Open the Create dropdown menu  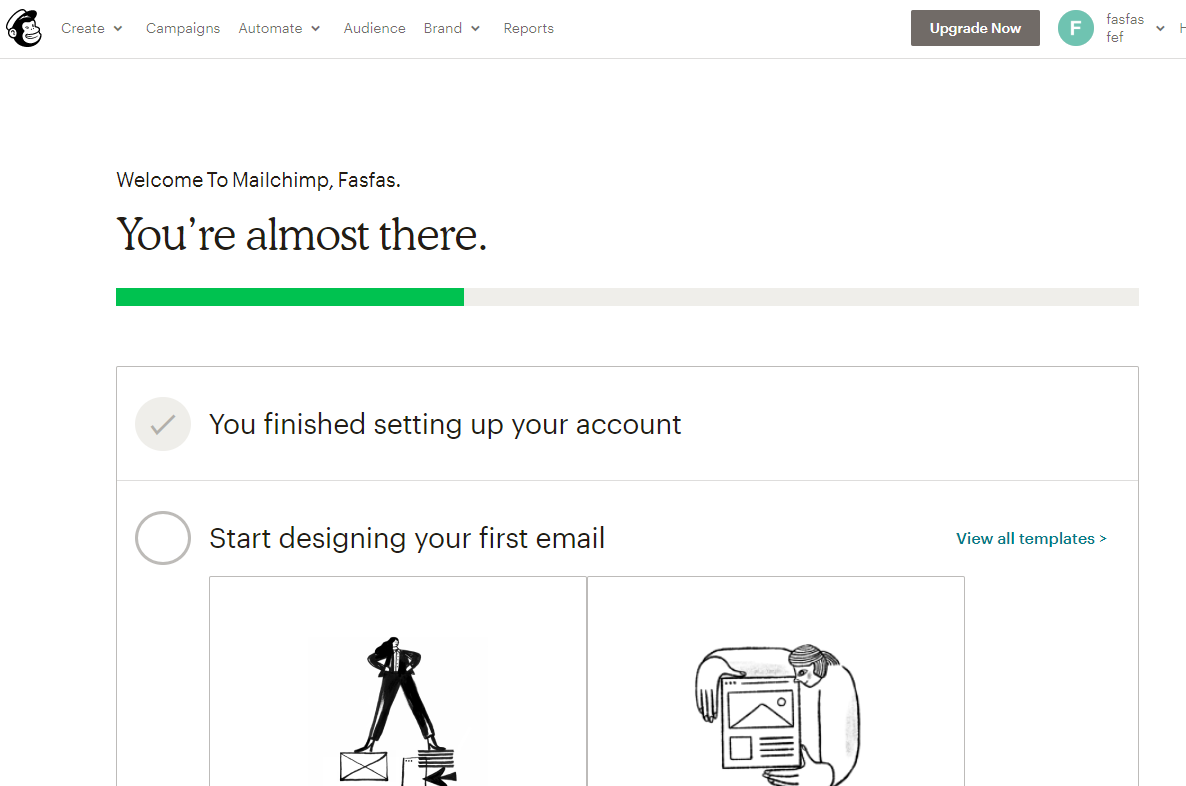pos(91,28)
